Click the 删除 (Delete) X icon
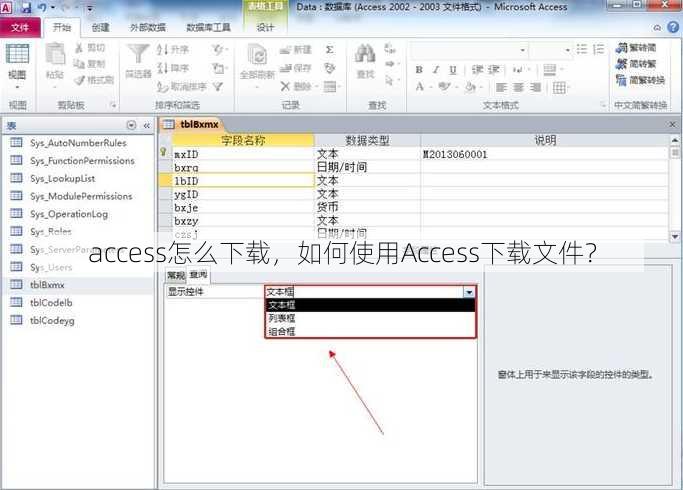Viewport: 683px width, 490px height. click(x=285, y=86)
